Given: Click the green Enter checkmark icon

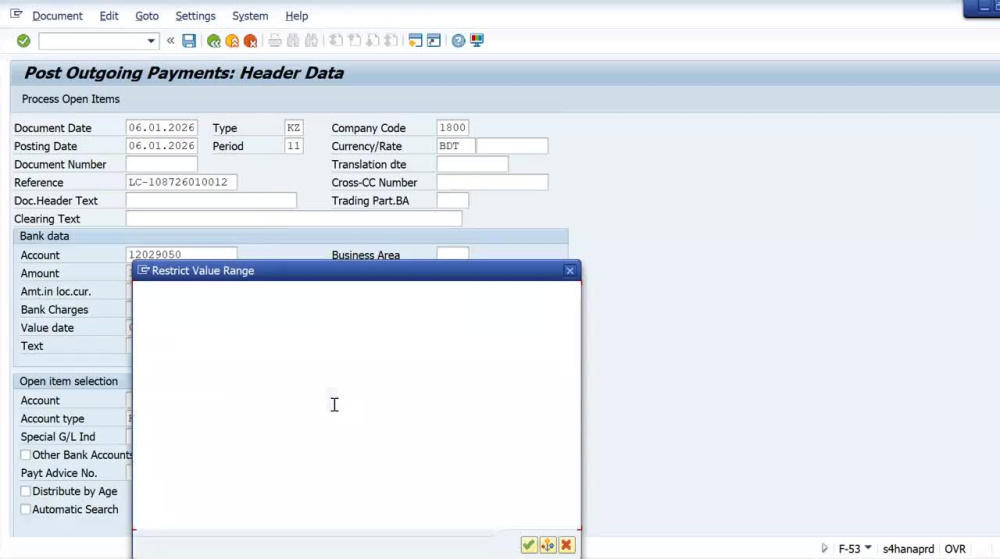Looking at the screenshot, I should (24, 41).
